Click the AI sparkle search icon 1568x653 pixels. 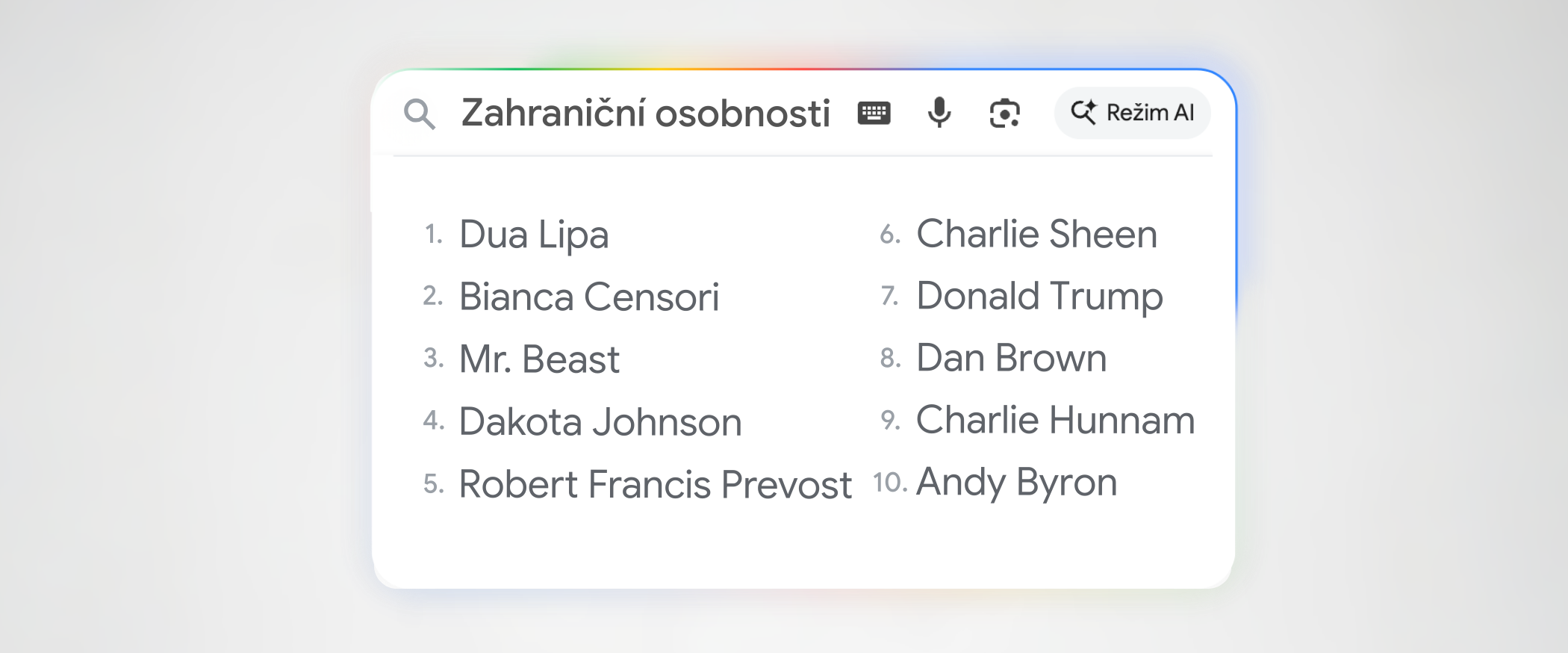(1083, 113)
